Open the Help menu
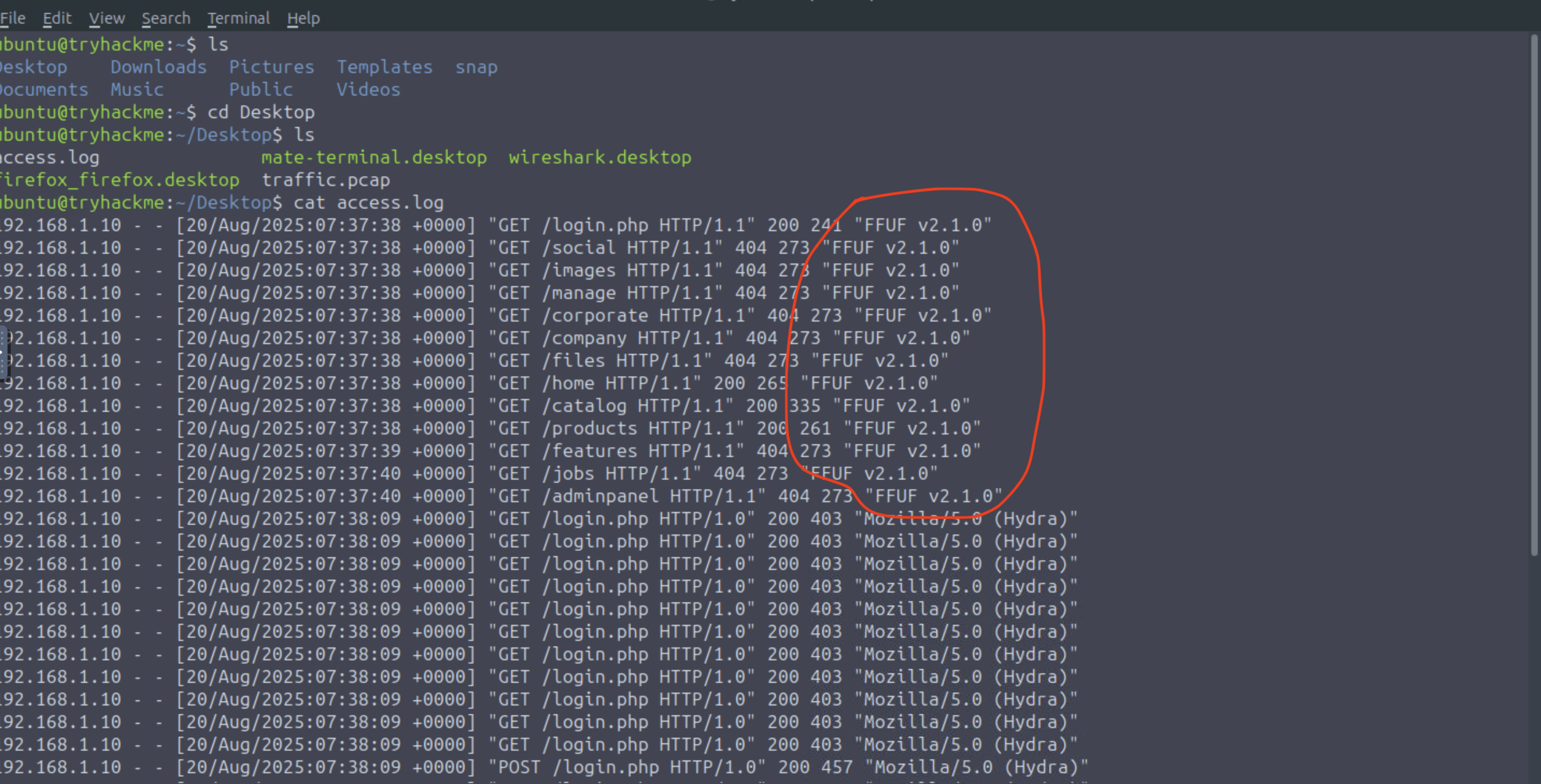Viewport: 1541px width, 784px height. tap(303, 18)
